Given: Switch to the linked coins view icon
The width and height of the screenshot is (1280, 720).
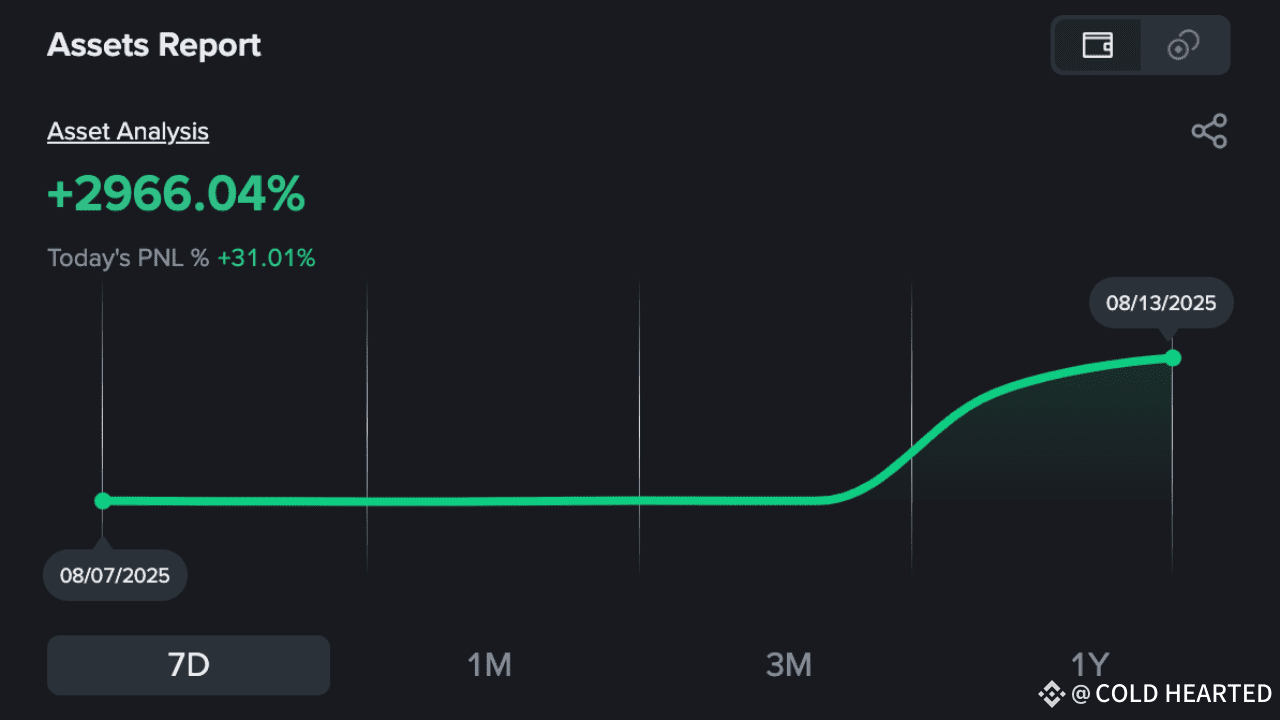Looking at the screenshot, I should [x=1184, y=45].
